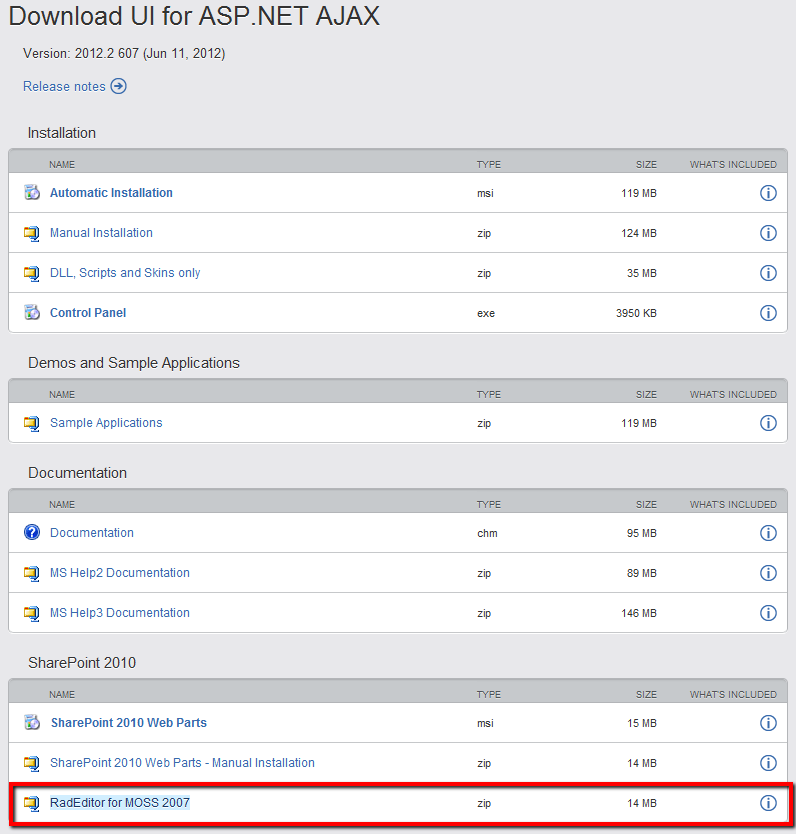Open the Release notes link
This screenshot has height=834, width=796.
click(x=64, y=86)
